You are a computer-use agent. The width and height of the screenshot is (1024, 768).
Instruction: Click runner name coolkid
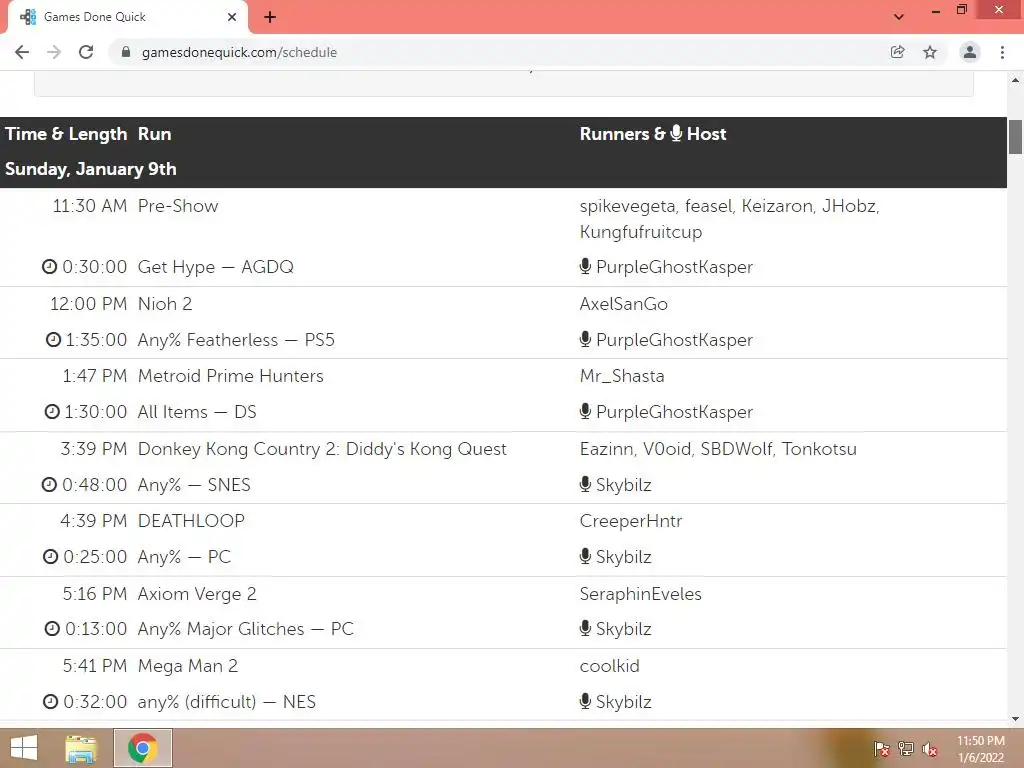609,665
